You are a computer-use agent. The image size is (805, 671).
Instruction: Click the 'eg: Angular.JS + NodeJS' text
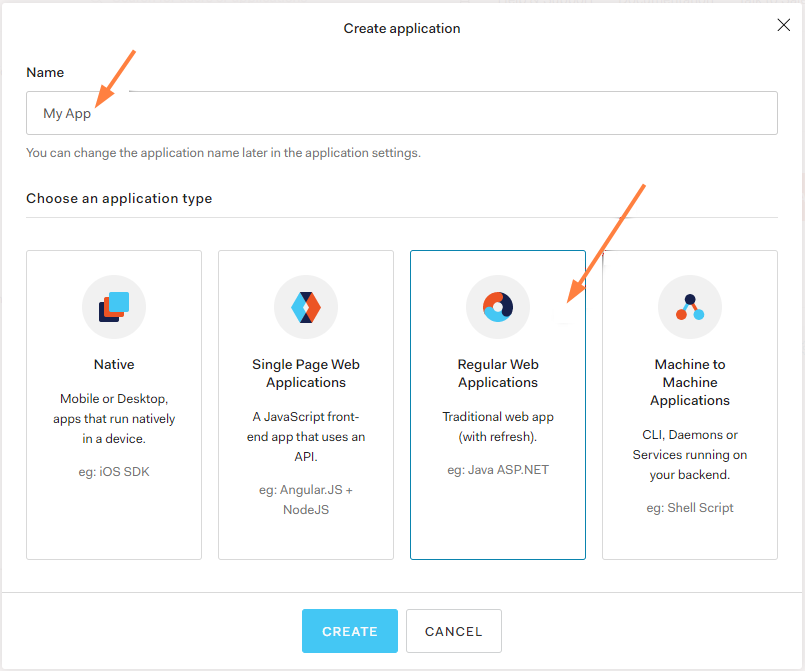[x=306, y=500]
